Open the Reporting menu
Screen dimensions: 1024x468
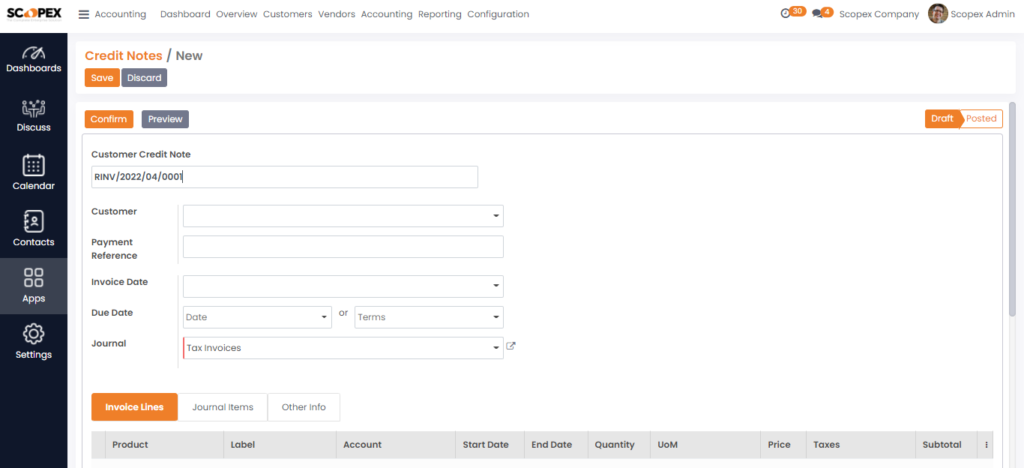pyautogui.click(x=440, y=14)
